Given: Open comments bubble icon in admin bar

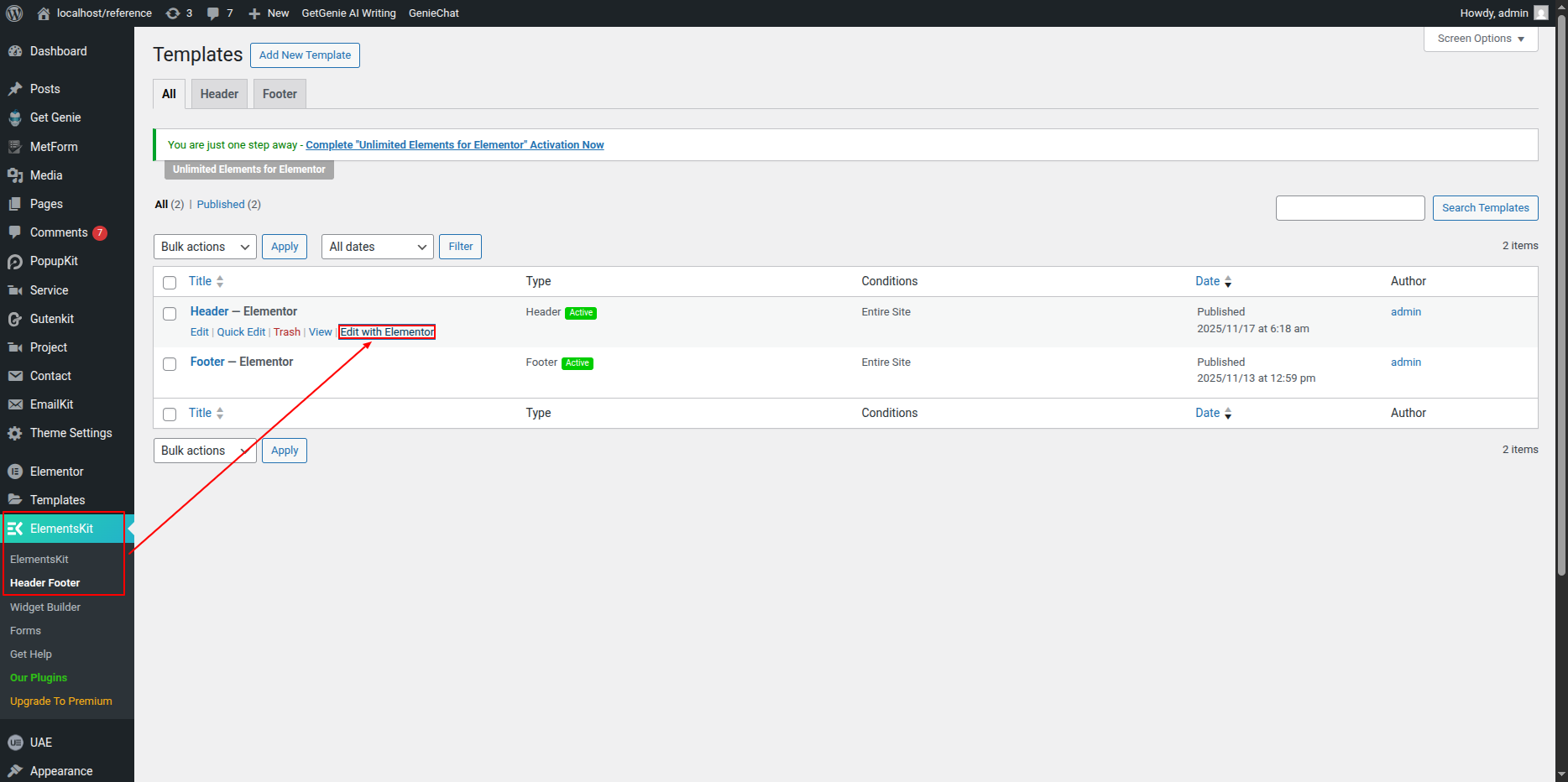Looking at the screenshot, I should [x=213, y=13].
